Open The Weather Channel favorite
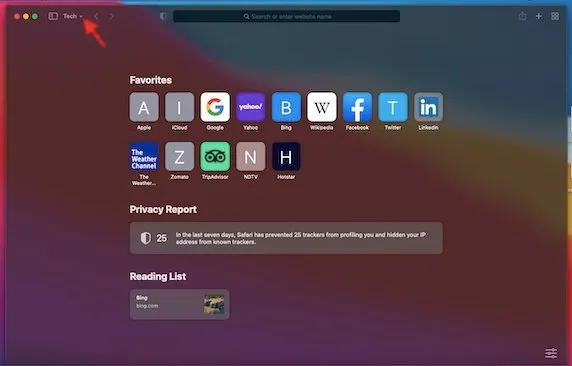The width and height of the screenshot is (572, 366). coord(144,157)
